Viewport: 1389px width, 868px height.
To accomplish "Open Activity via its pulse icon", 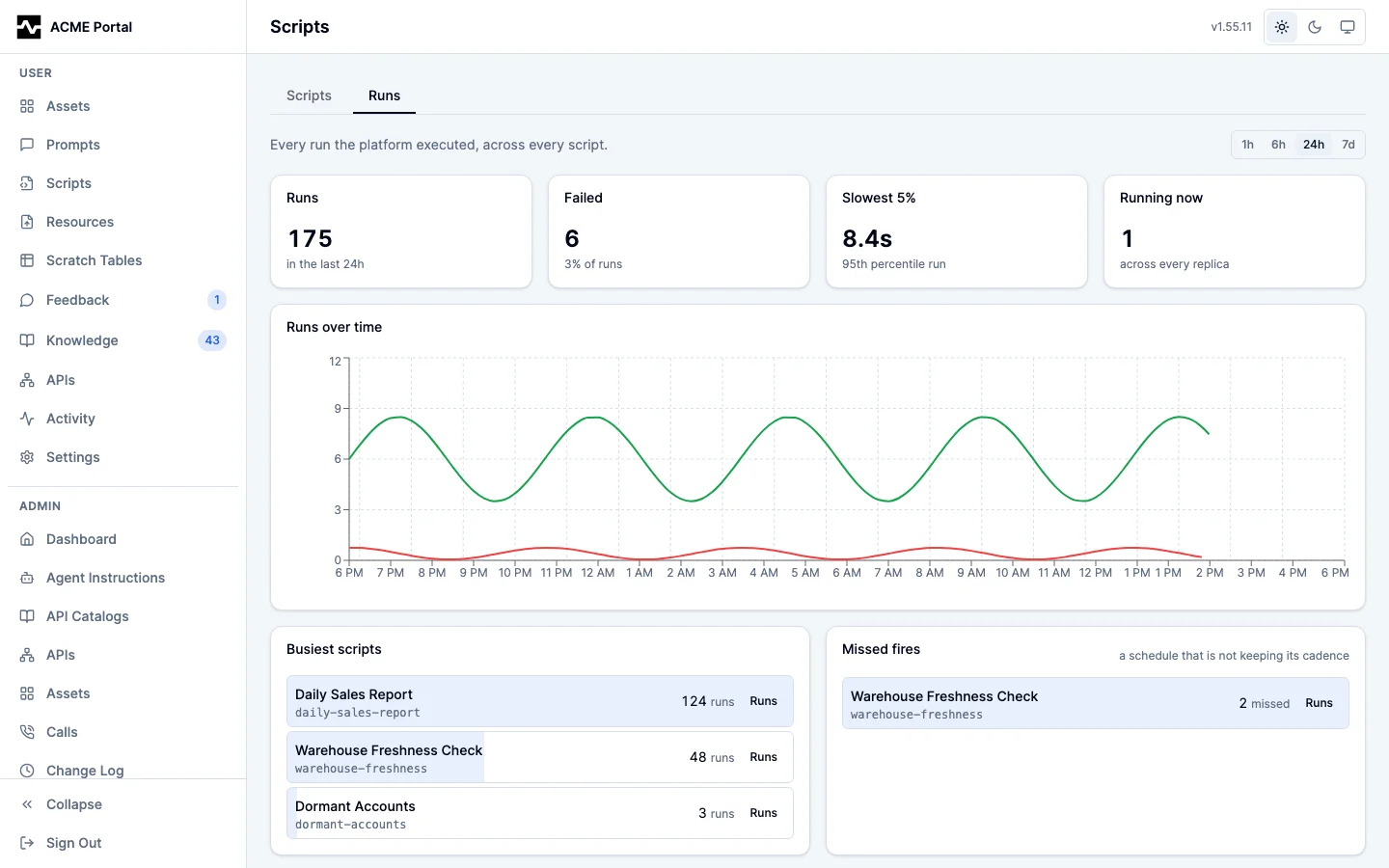I will (27, 419).
